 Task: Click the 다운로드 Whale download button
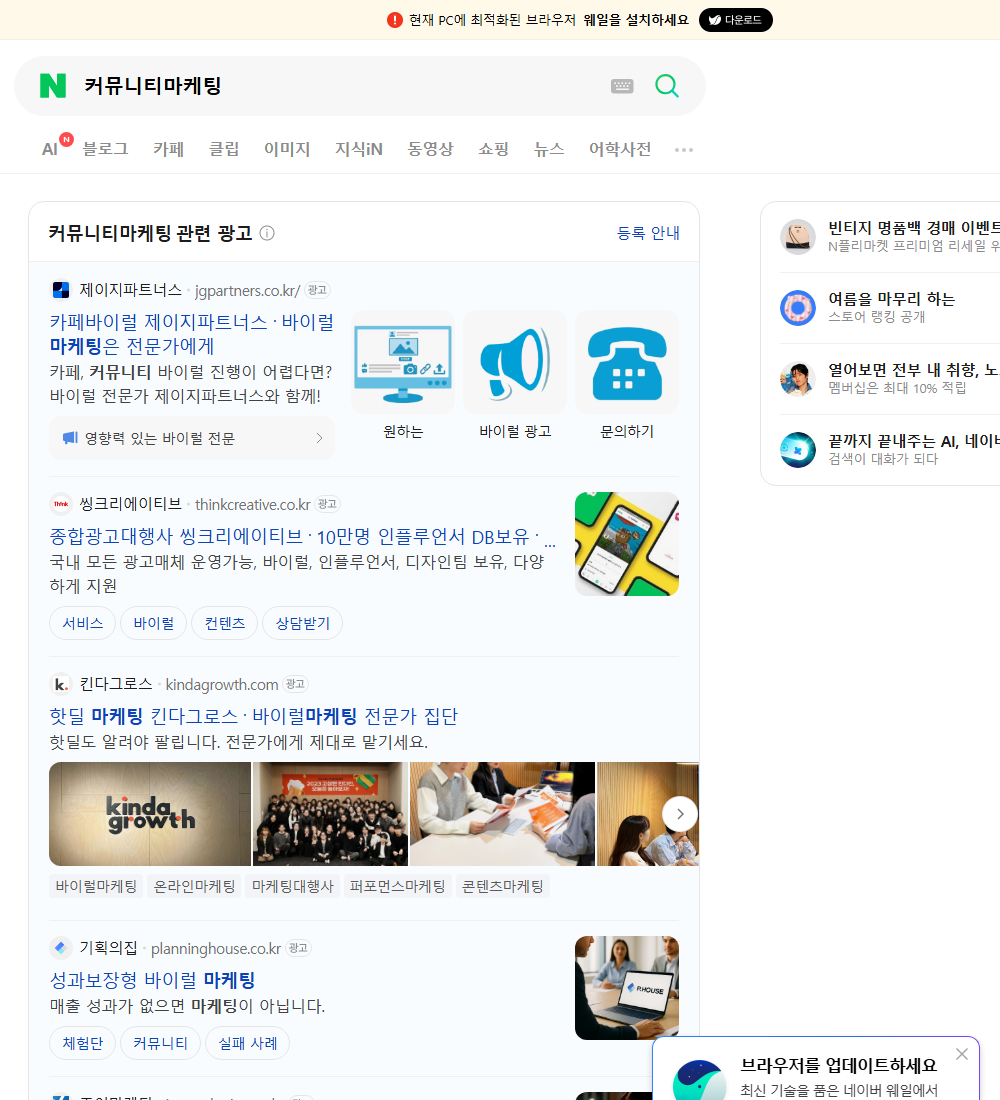coord(735,20)
